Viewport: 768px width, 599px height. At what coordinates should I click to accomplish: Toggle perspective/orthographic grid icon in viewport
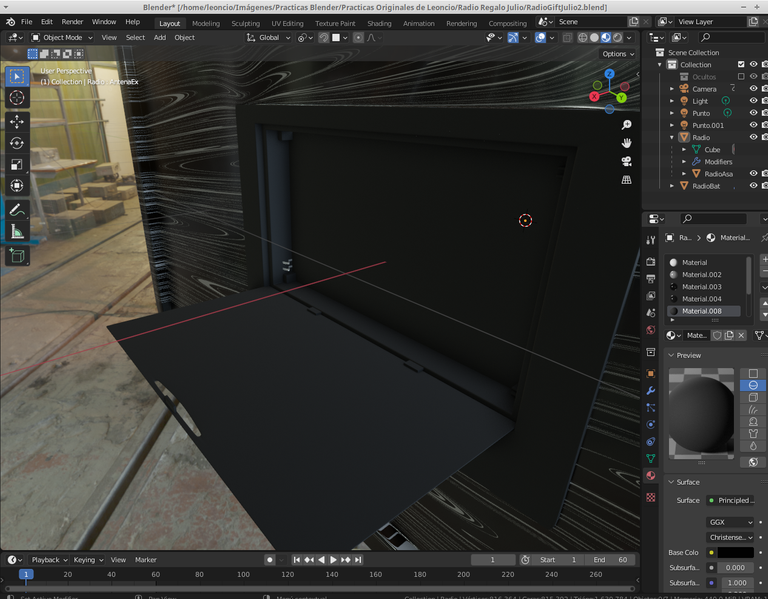point(626,180)
